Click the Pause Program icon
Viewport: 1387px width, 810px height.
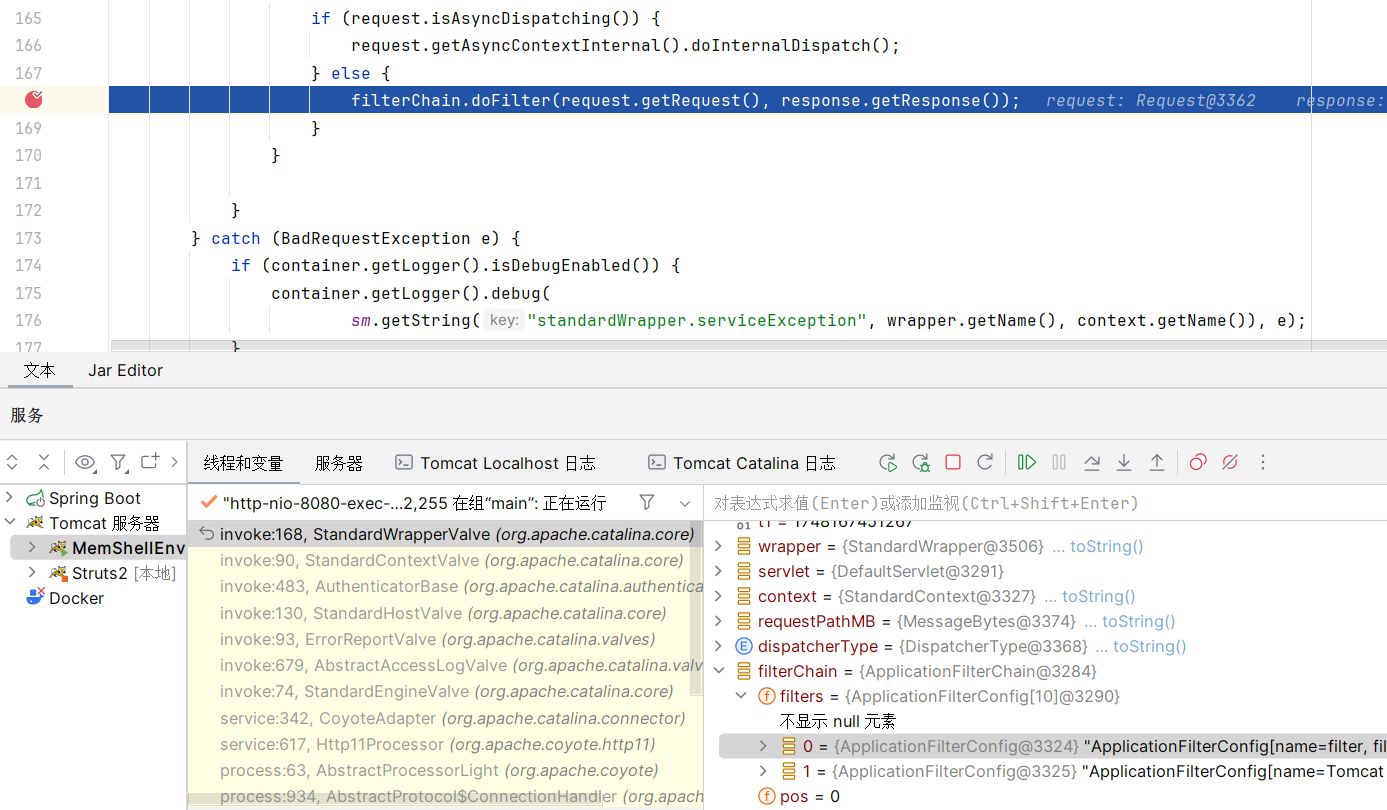click(x=1059, y=462)
